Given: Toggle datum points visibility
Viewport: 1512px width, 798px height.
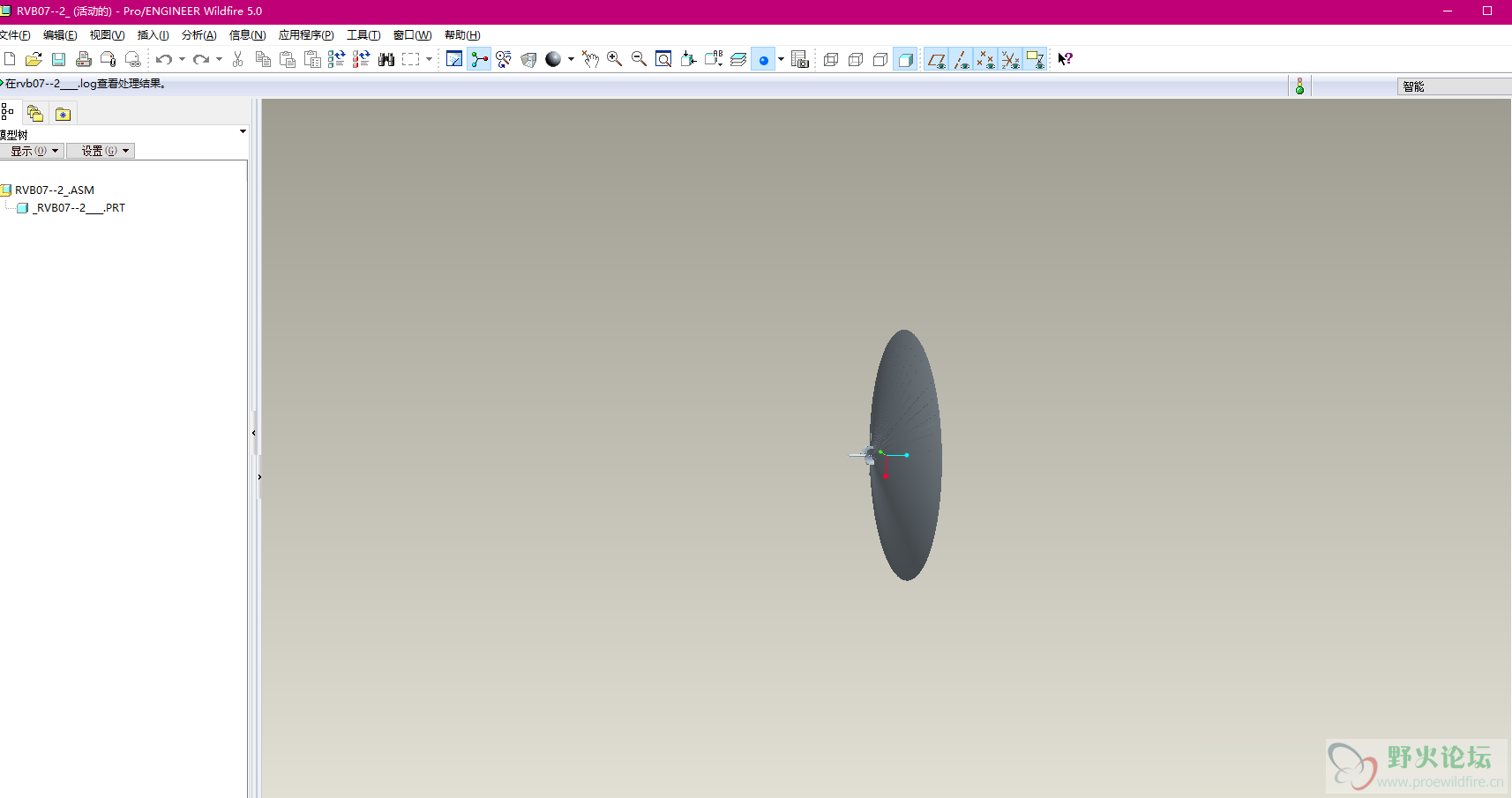Looking at the screenshot, I should [986, 59].
